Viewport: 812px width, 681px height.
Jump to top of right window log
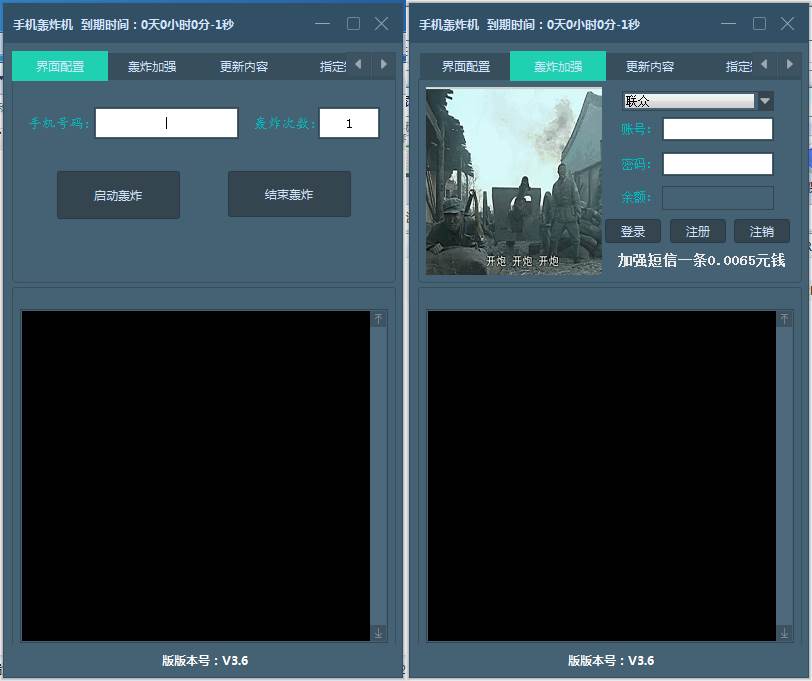pyautogui.click(x=784, y=319)
